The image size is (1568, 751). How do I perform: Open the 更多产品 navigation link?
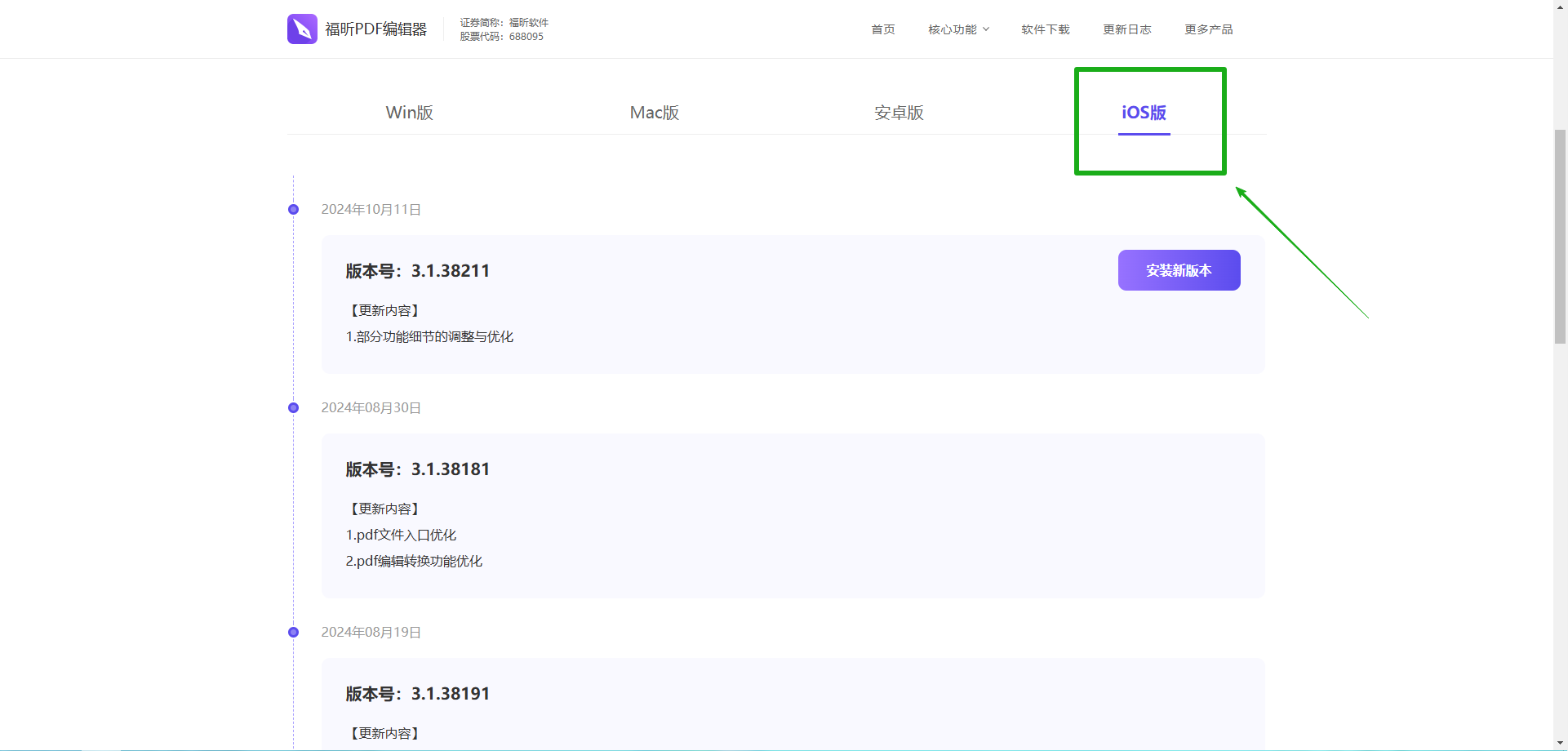(x=1208, y=29)
